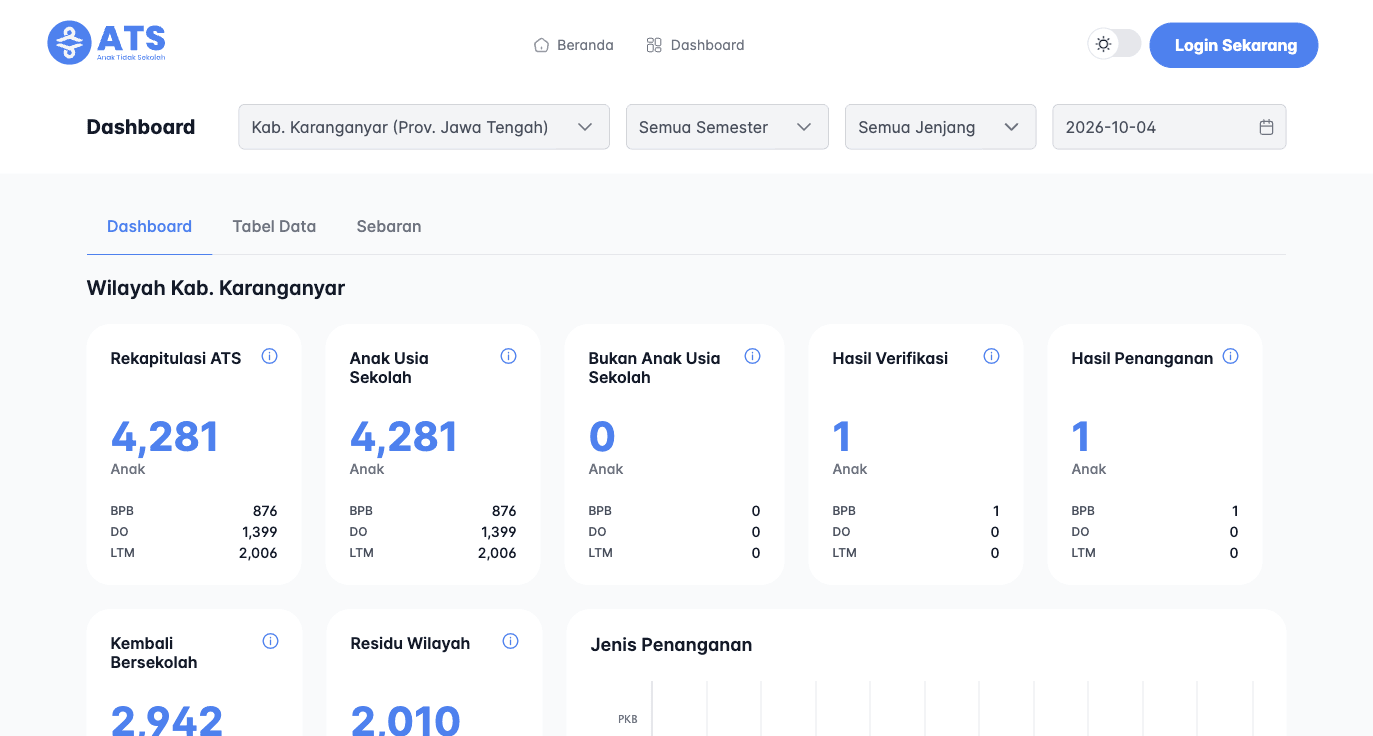The width and height of the screenshot is (1373, 736).
Task: Click the PKB label on chart axis
Action: pos(628,719)
